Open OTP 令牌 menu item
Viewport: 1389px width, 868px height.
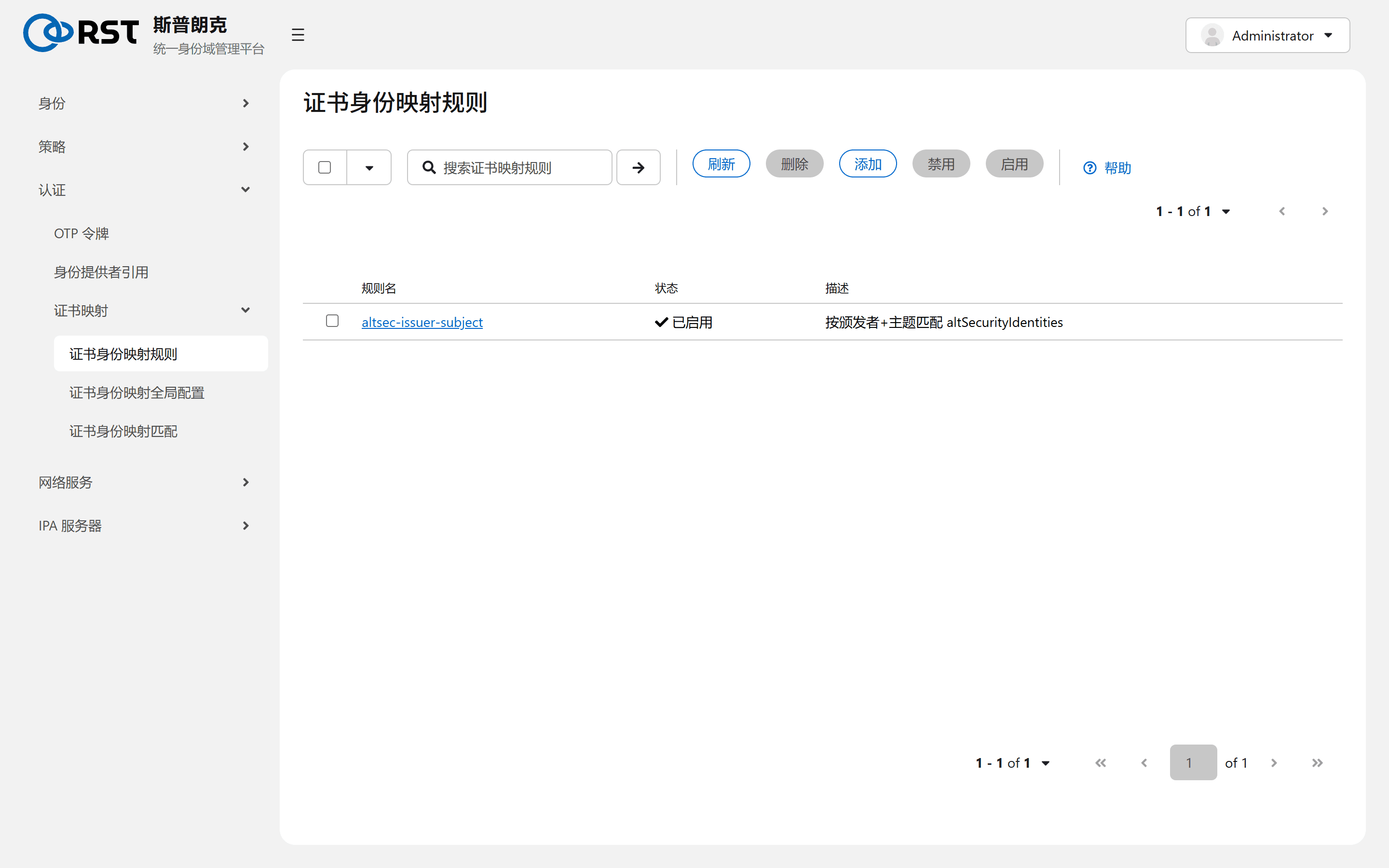(81, 234)
